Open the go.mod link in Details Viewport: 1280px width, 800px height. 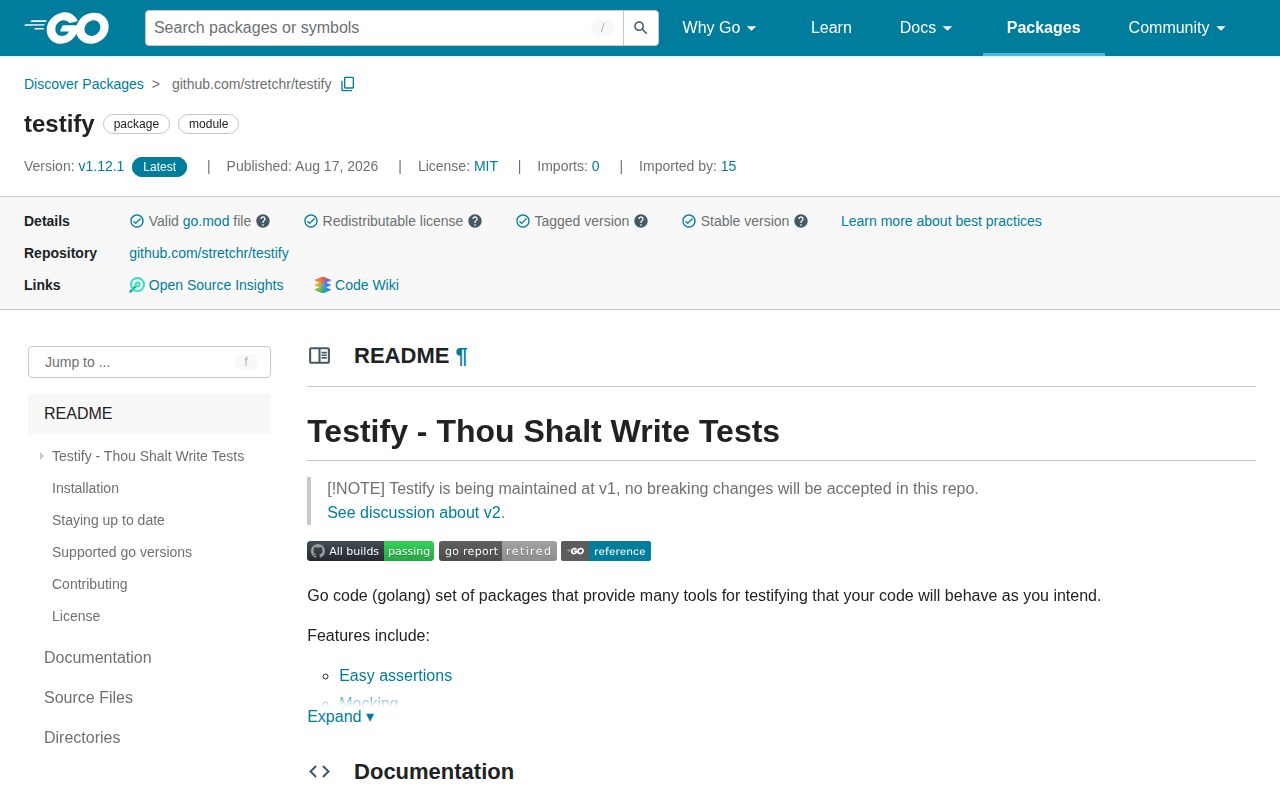(x=206, y=221)
